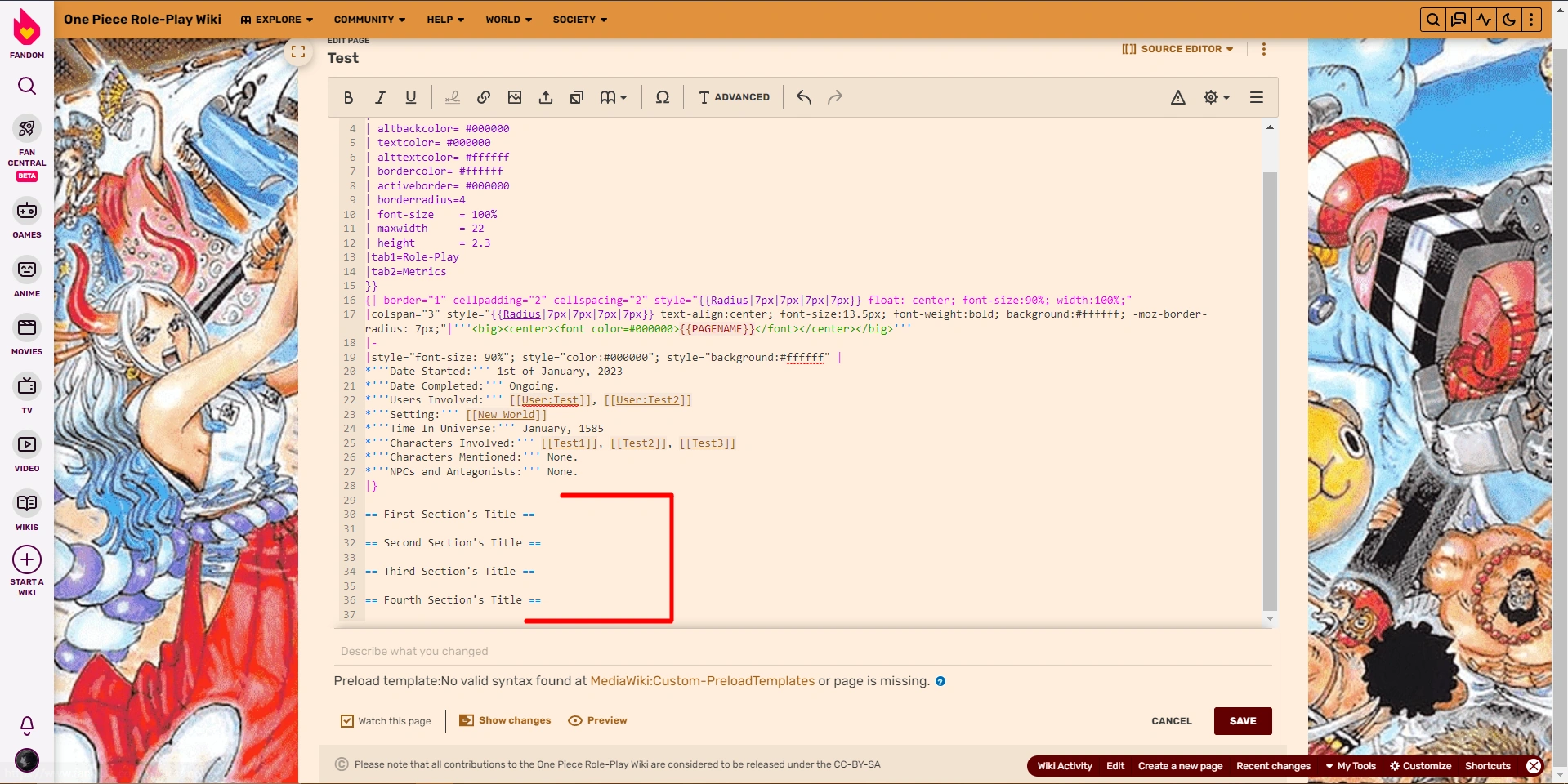
Task: Open notifications bell
Action: pos(27,725)
